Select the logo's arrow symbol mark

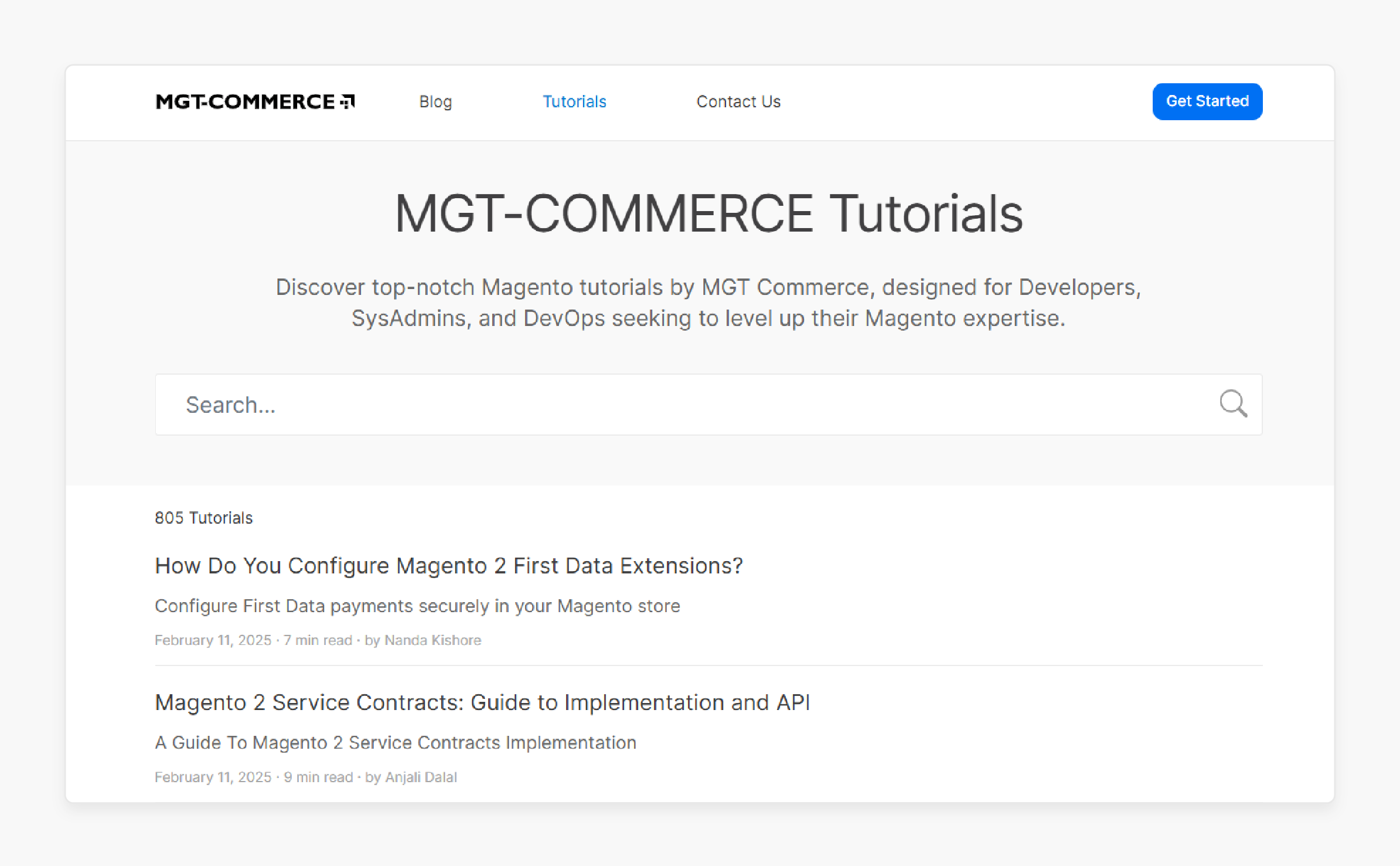pos(348,101)
